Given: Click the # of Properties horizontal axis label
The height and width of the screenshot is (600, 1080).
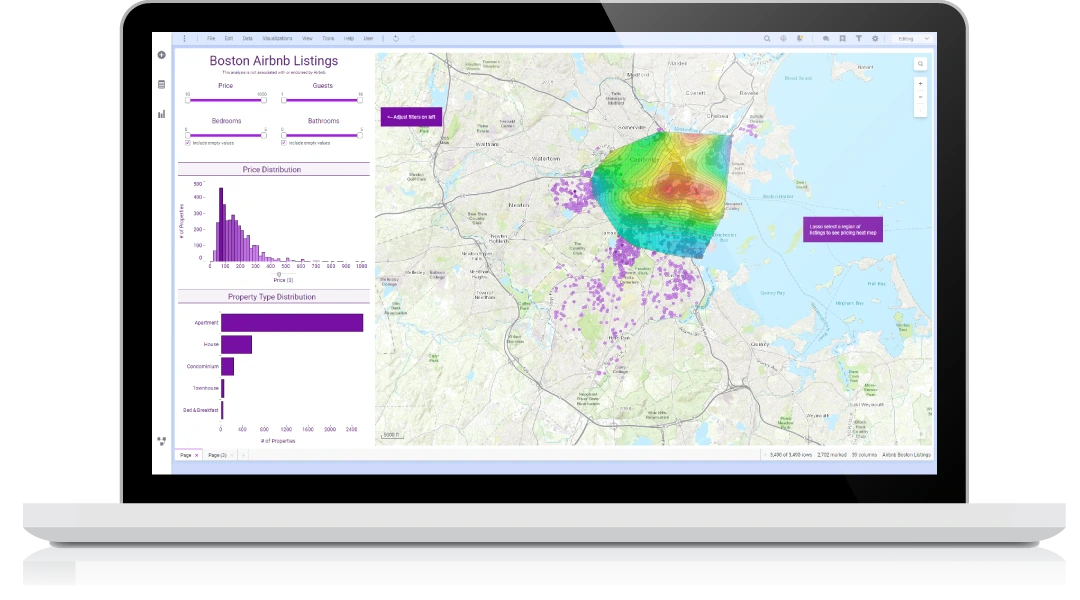Looking at the screenshot, I should click(278, 441).
